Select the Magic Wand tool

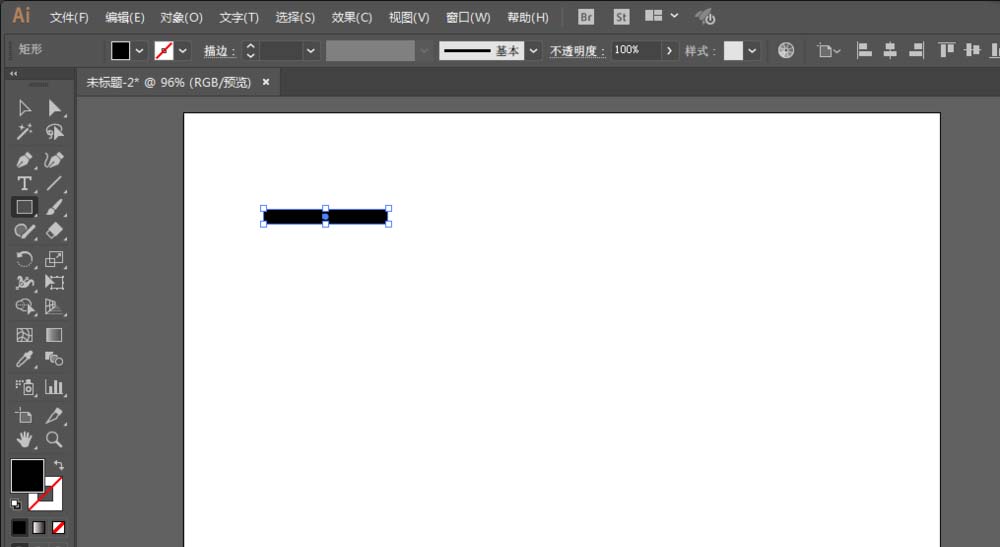(x=25, y=132)
